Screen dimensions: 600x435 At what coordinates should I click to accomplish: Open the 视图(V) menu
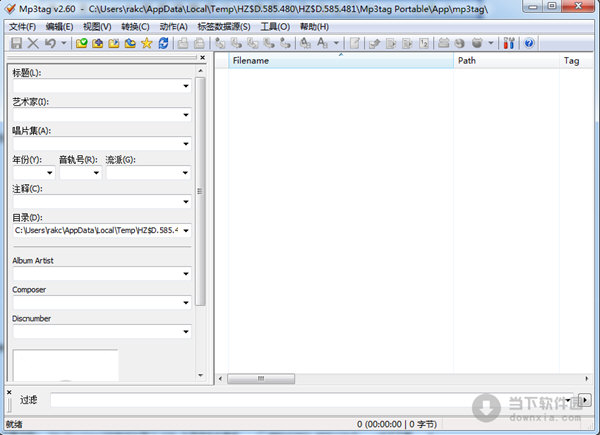point(97,27)
